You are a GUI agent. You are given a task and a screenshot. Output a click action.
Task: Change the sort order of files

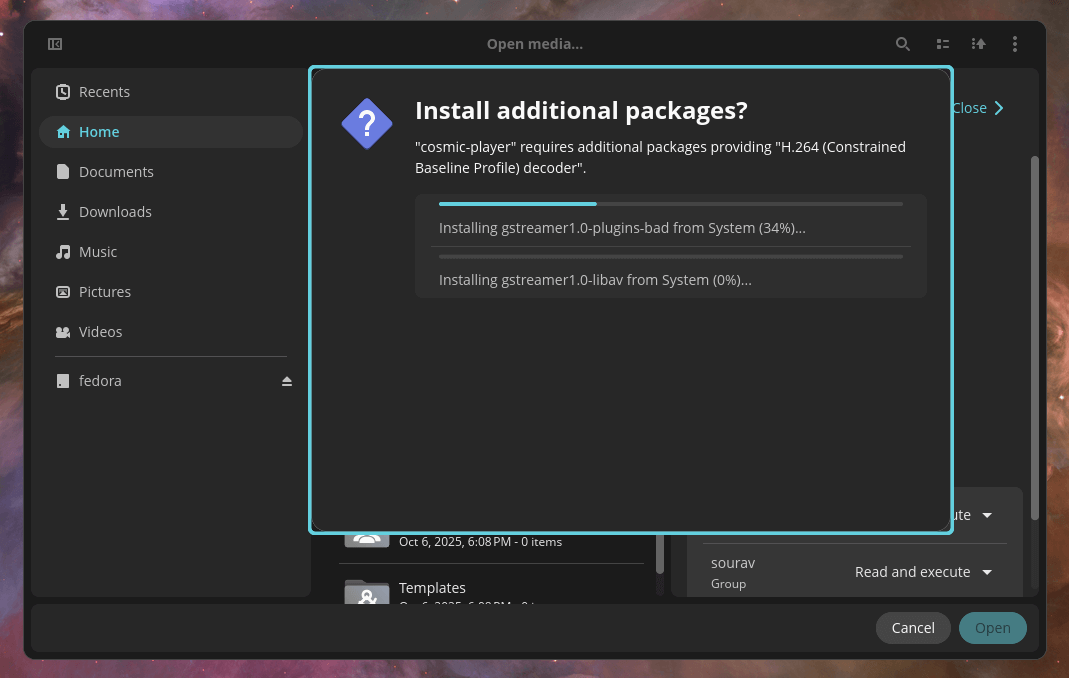978,44
